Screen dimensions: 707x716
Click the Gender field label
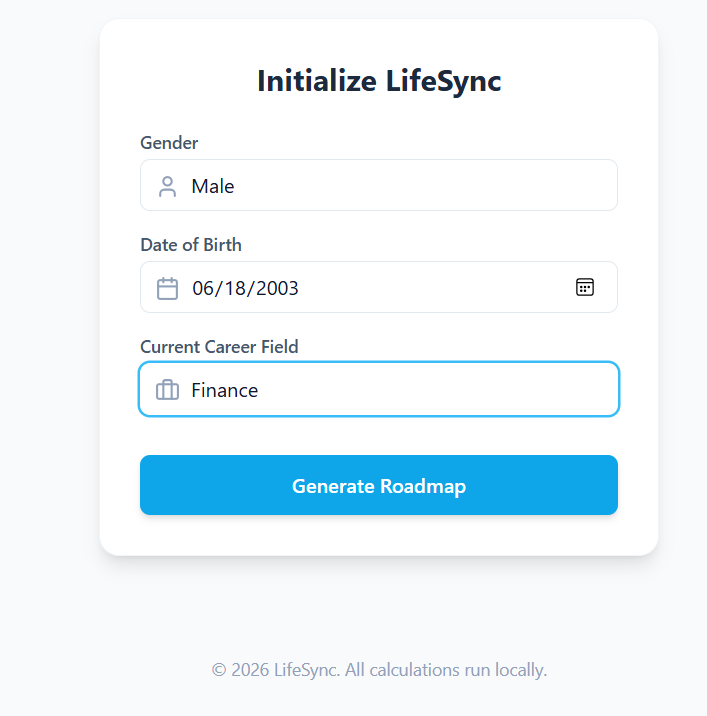point(169,143)
